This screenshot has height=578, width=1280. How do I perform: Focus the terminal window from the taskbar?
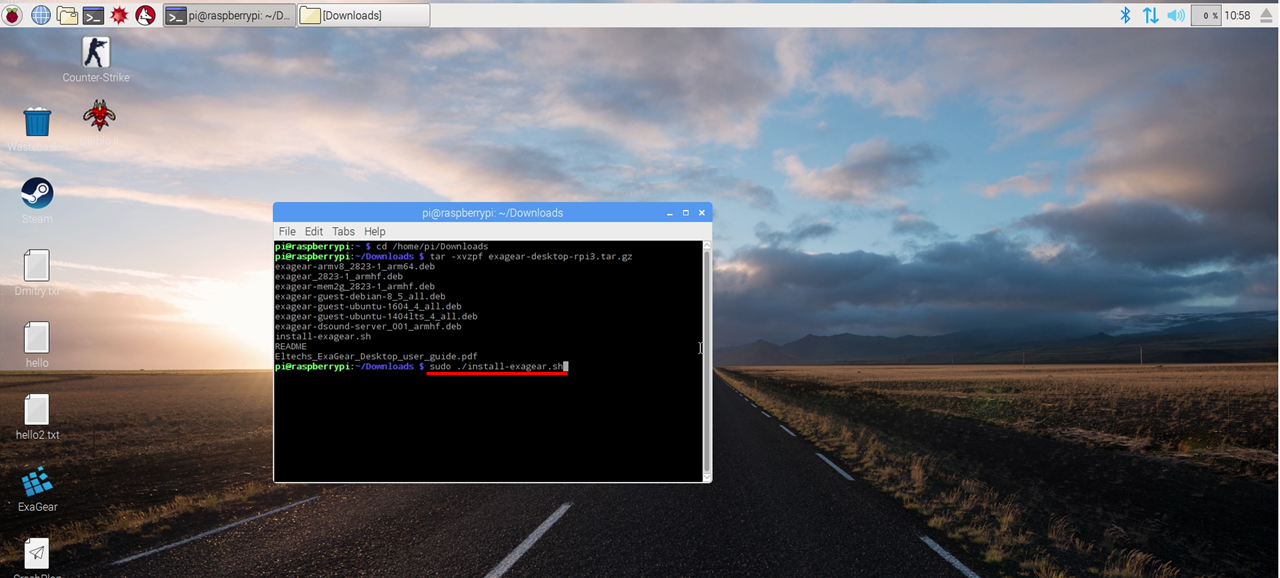[x=227, y=14]
